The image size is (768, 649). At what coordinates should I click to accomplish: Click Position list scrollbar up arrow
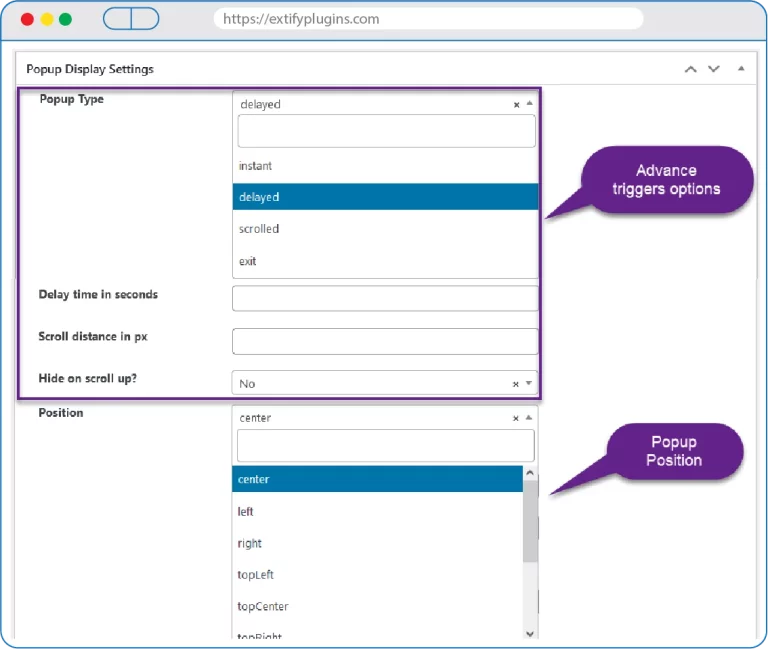point(530,473)
